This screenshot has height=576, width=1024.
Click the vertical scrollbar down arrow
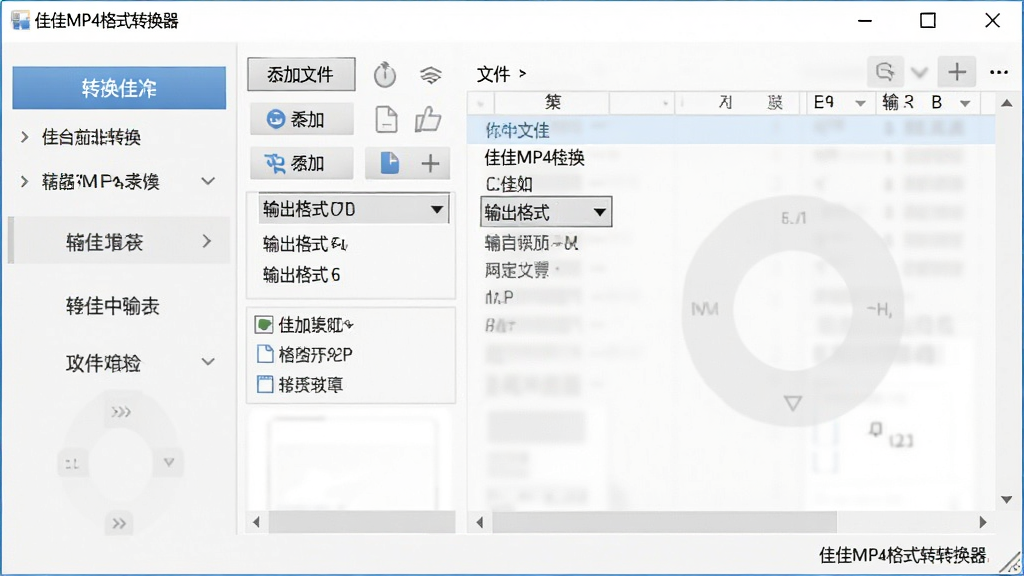(x=1007, y=500)
